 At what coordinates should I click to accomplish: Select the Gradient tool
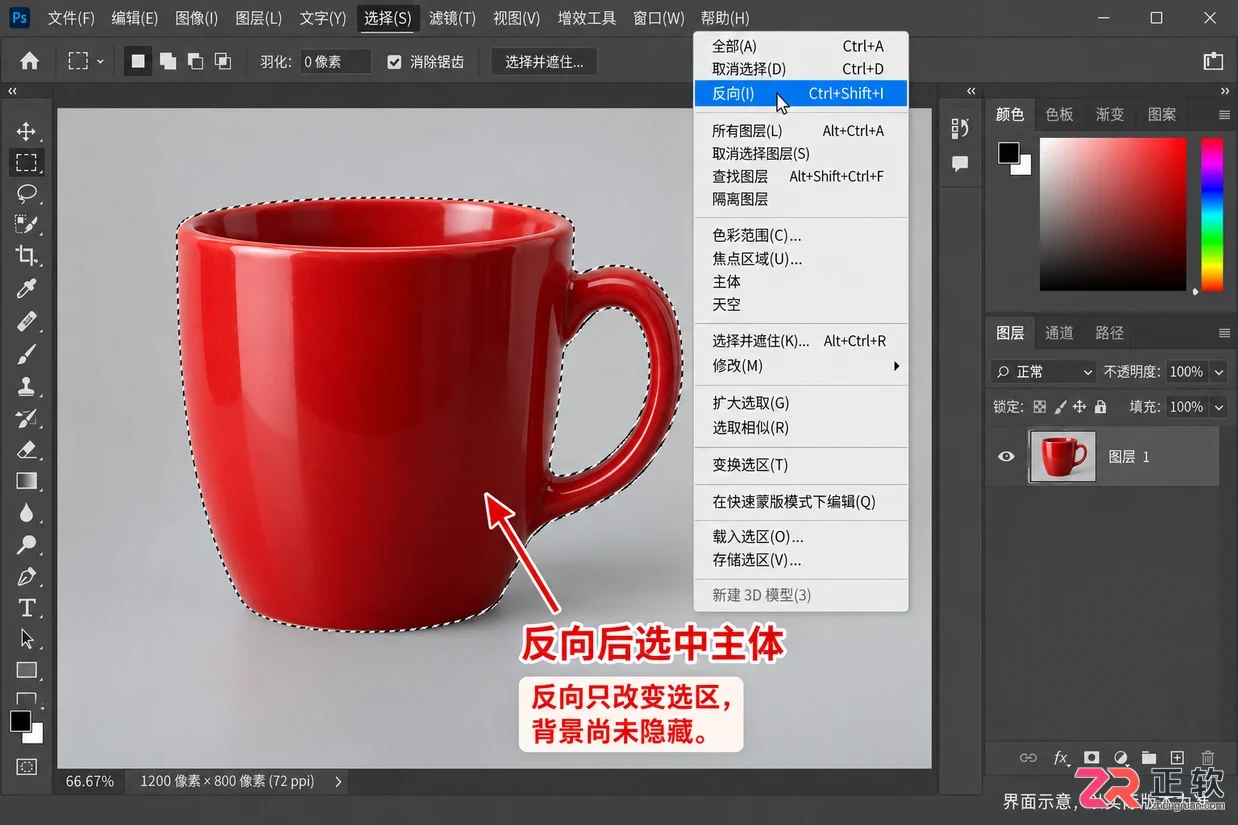(27, 481)
